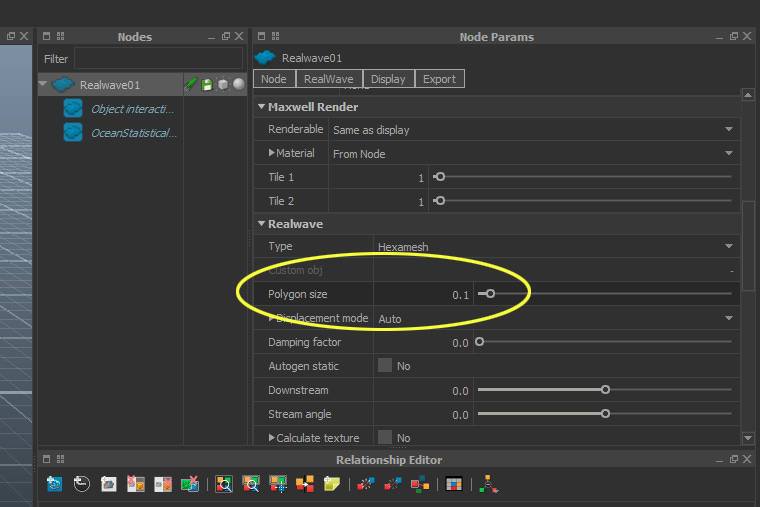
Task: Click the multi-colored node hierarchy icon
Action: pos(420,484)
